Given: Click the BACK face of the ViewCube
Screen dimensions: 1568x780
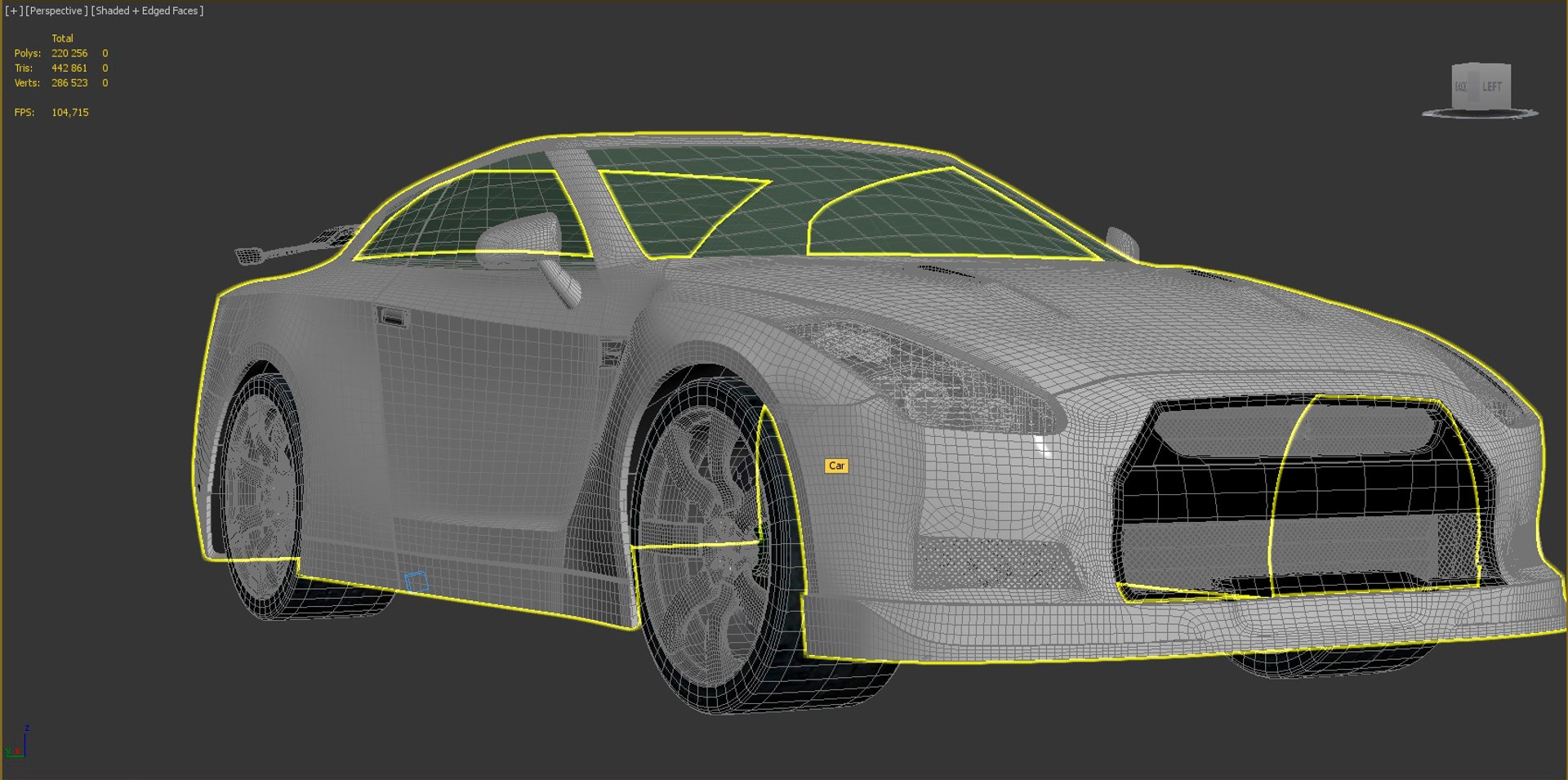Looking at the screenshot, I should [1461, 87].
